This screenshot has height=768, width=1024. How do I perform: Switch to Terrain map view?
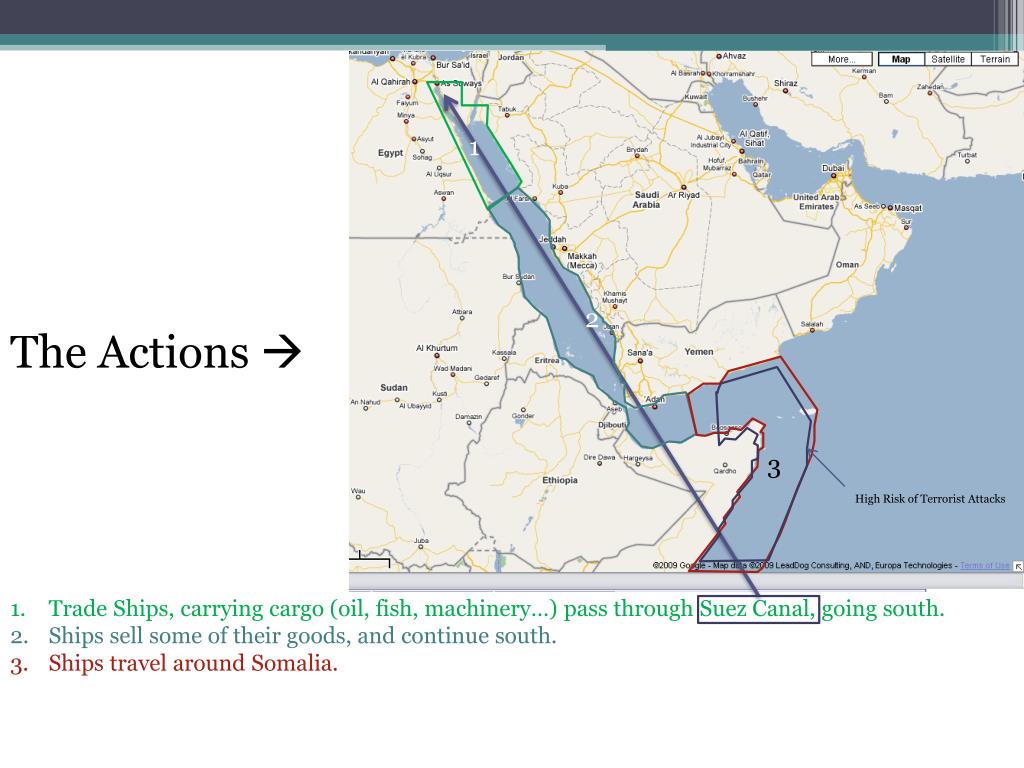995,59
